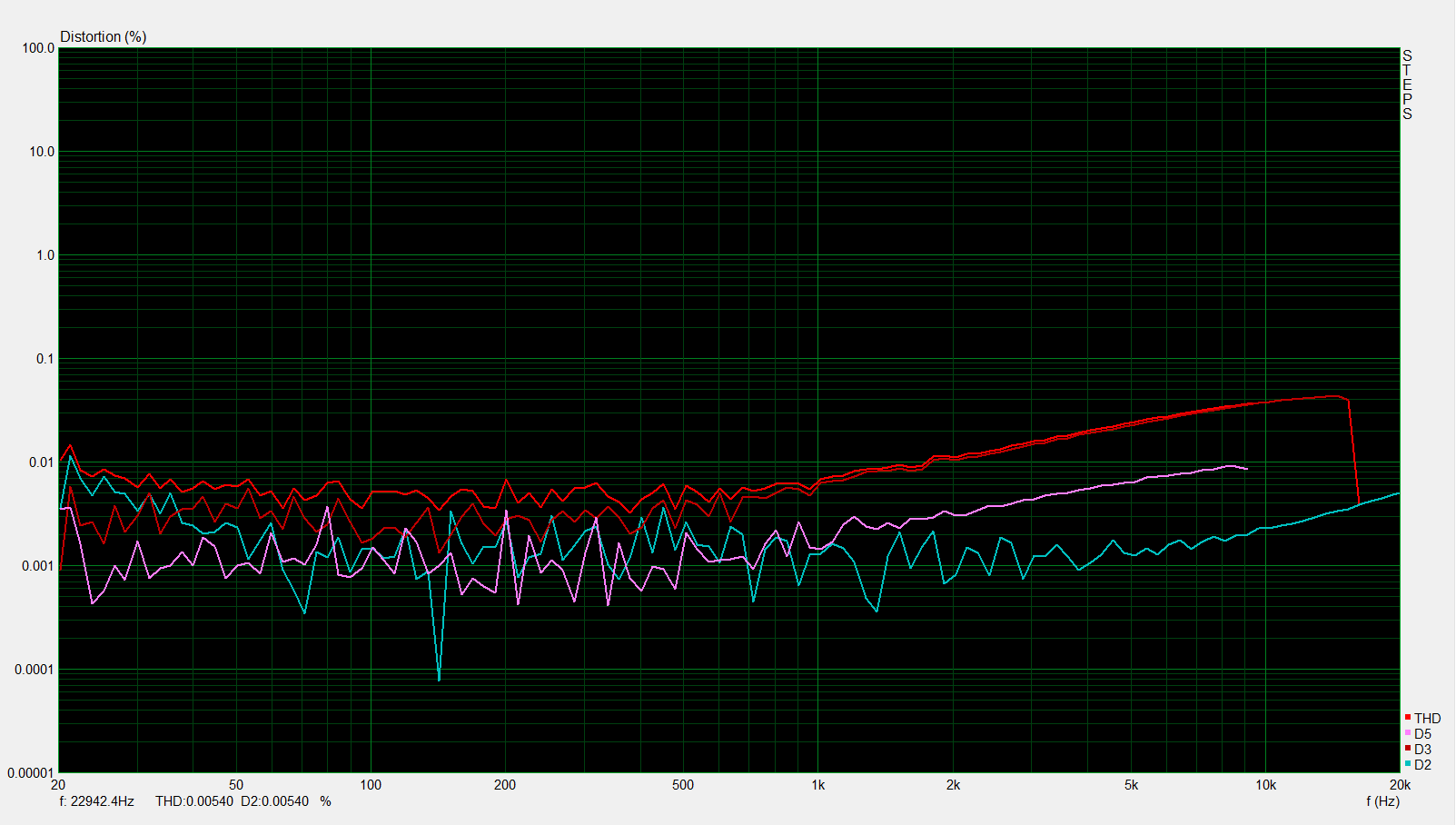Click the D2:0.00540 readout
The height and width of the screenshot is (825, 1456).
click(x=274, y=801)
